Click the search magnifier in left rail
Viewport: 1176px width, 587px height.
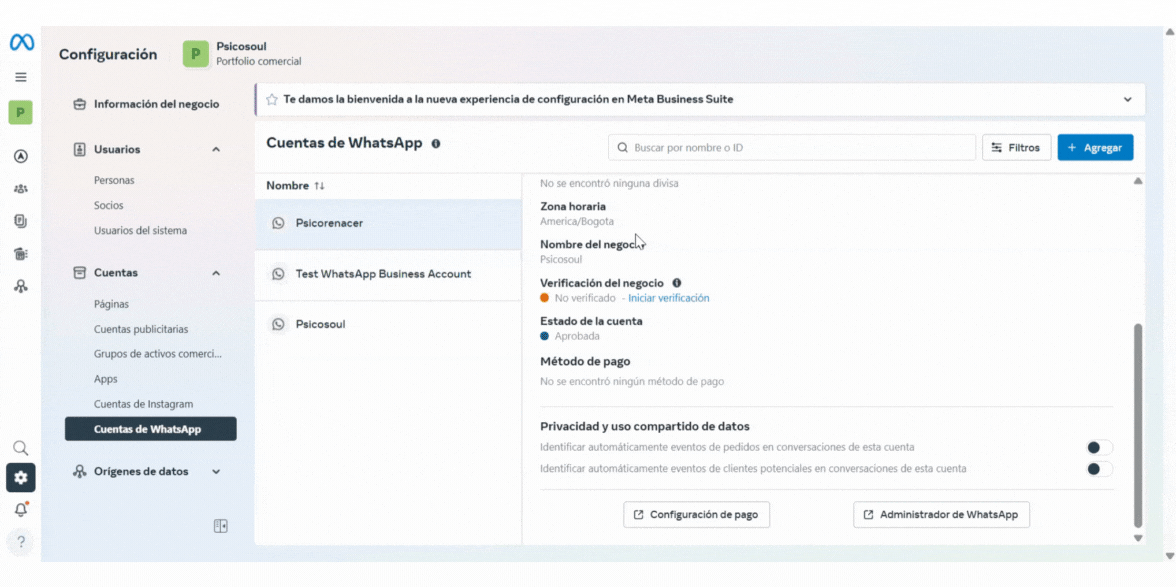point(21,448)
